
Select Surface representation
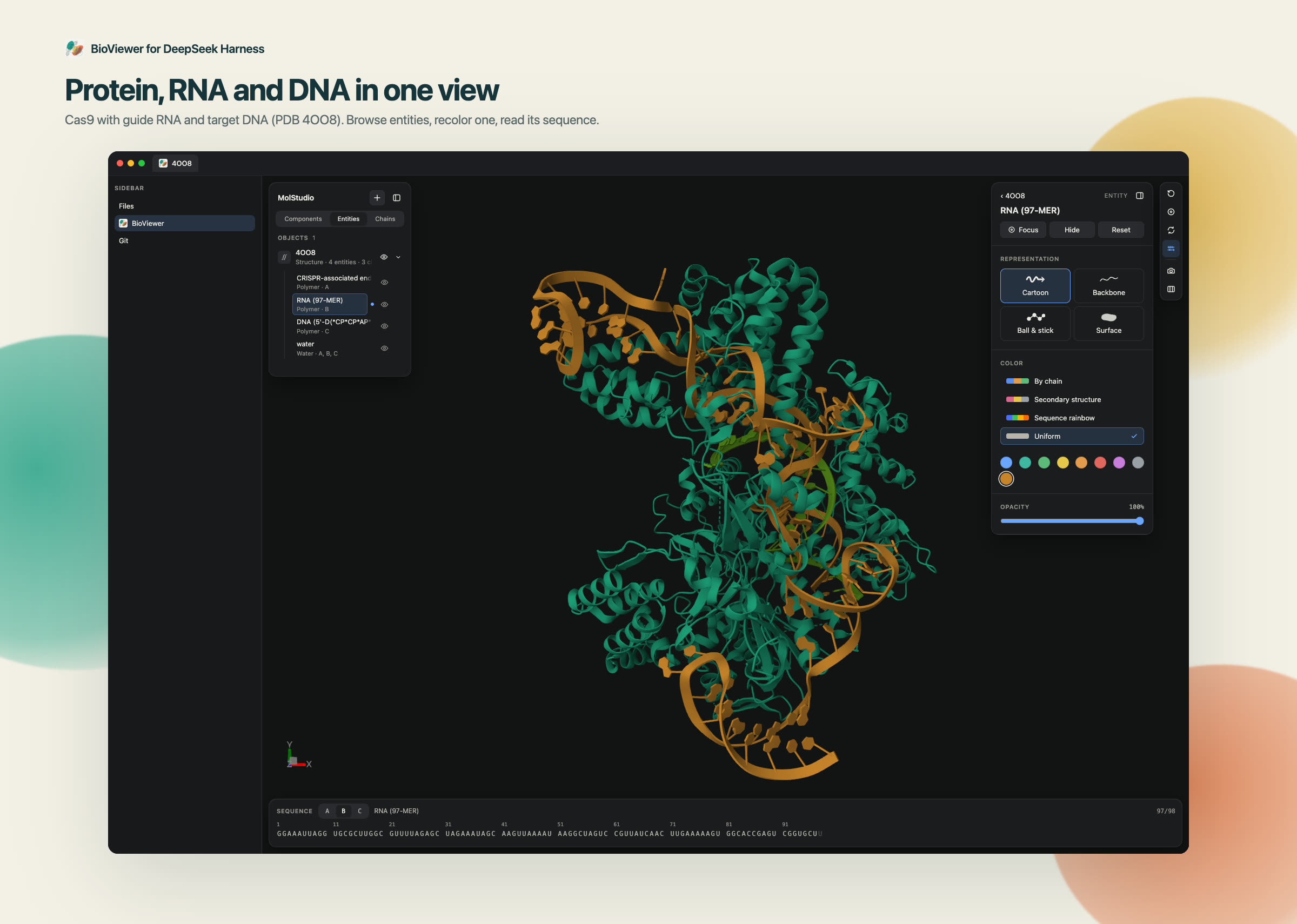[1108, 324]
